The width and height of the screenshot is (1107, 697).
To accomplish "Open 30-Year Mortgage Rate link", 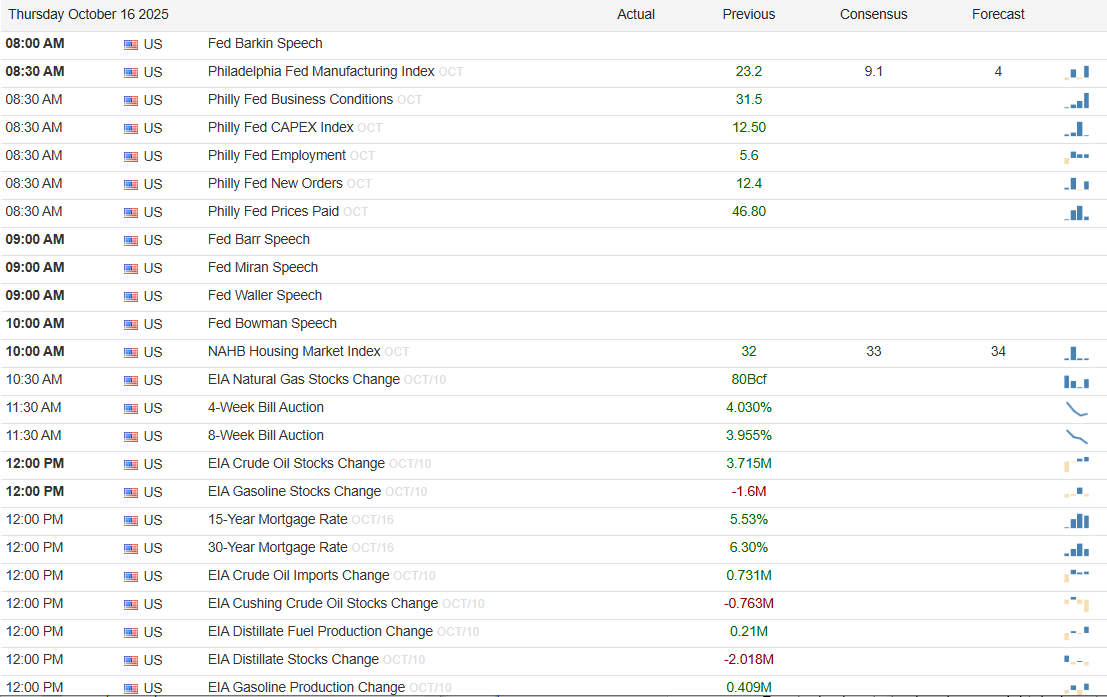I will click(277, 547).
